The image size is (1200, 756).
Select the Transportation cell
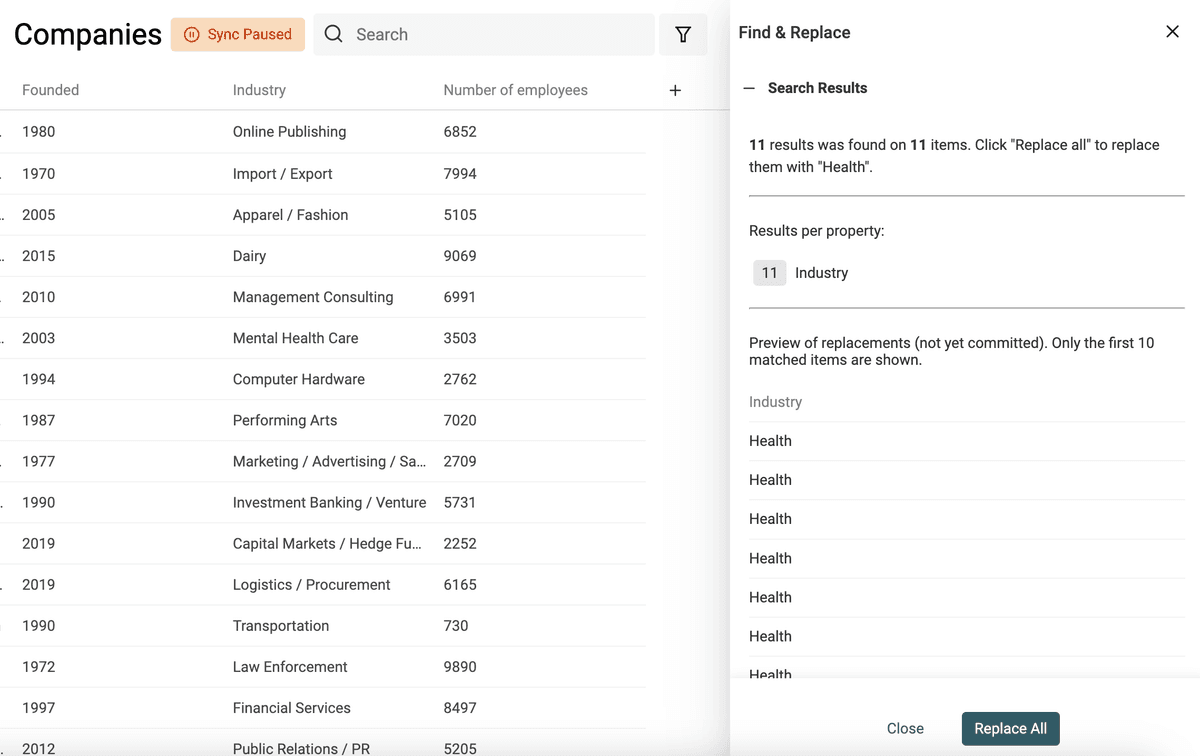click(280, 625)
